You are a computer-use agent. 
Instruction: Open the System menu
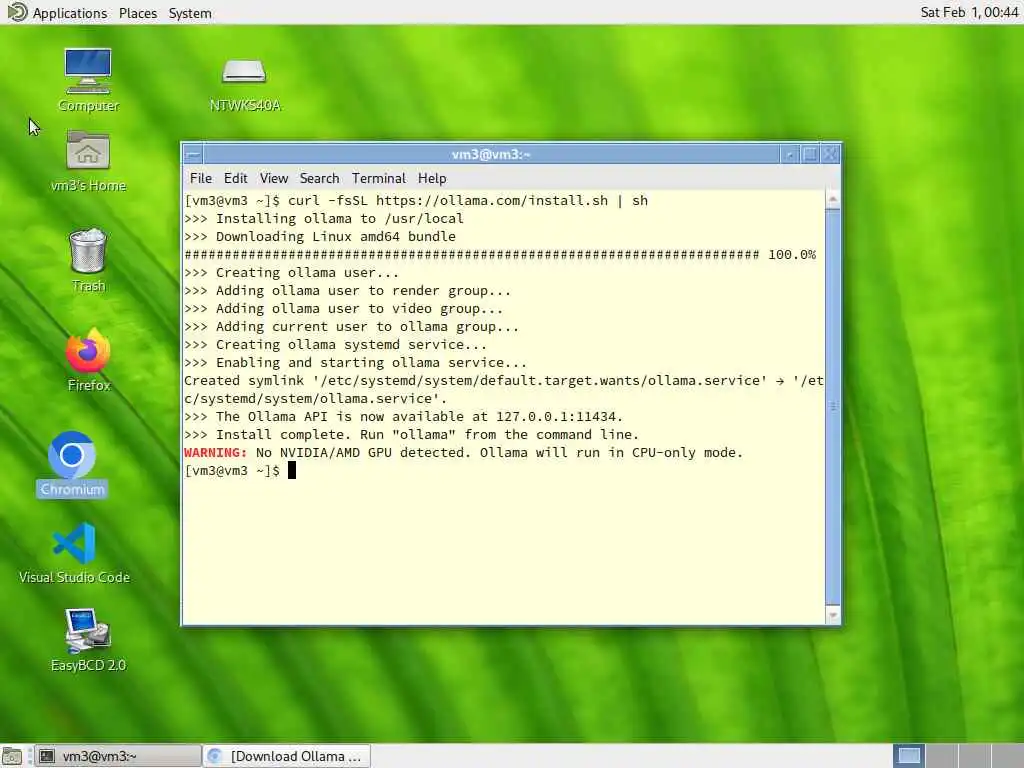click(x=190, y=13)
